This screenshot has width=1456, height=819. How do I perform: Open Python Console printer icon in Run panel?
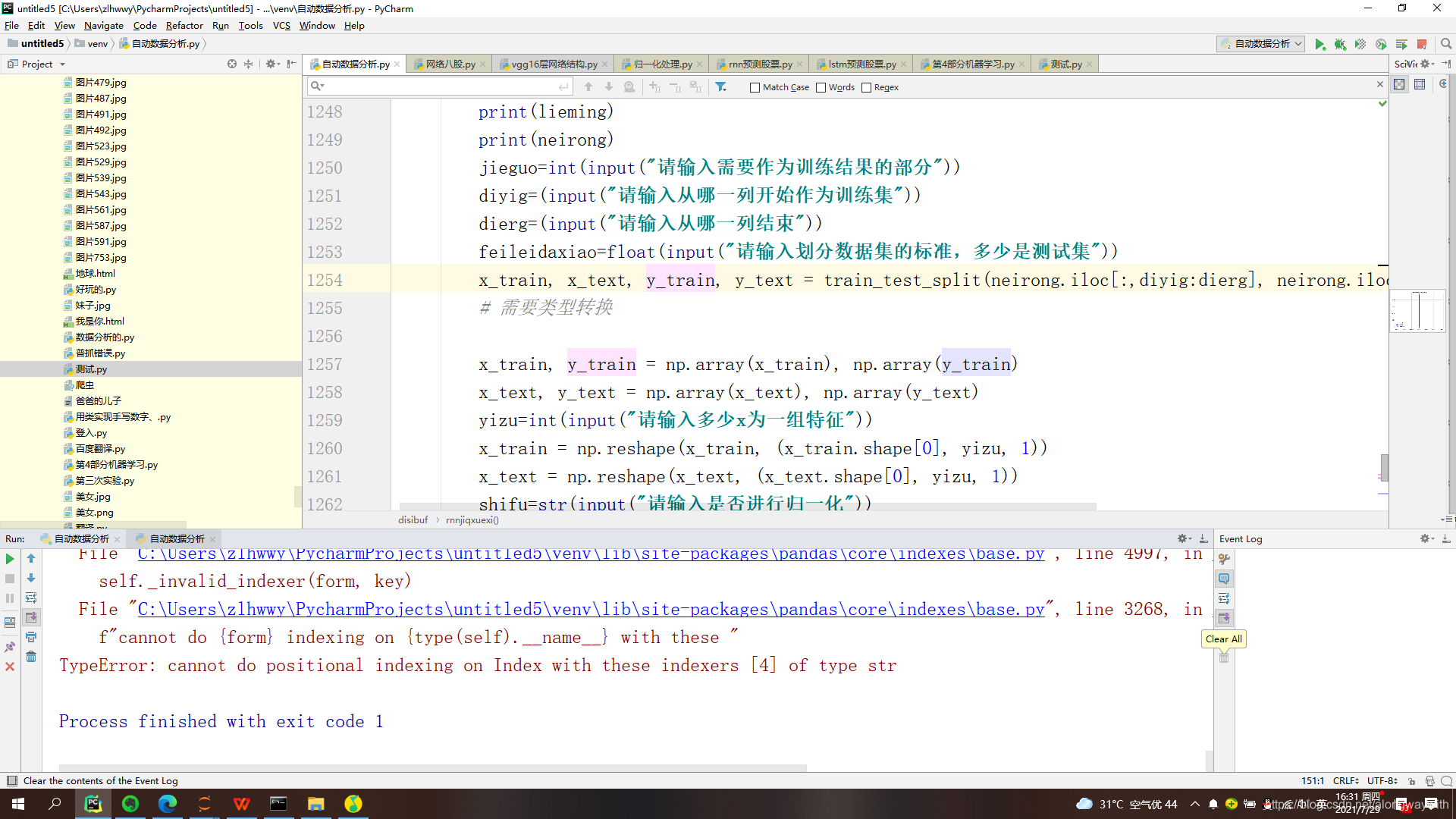pyautogui.click(x=31, y=637)
